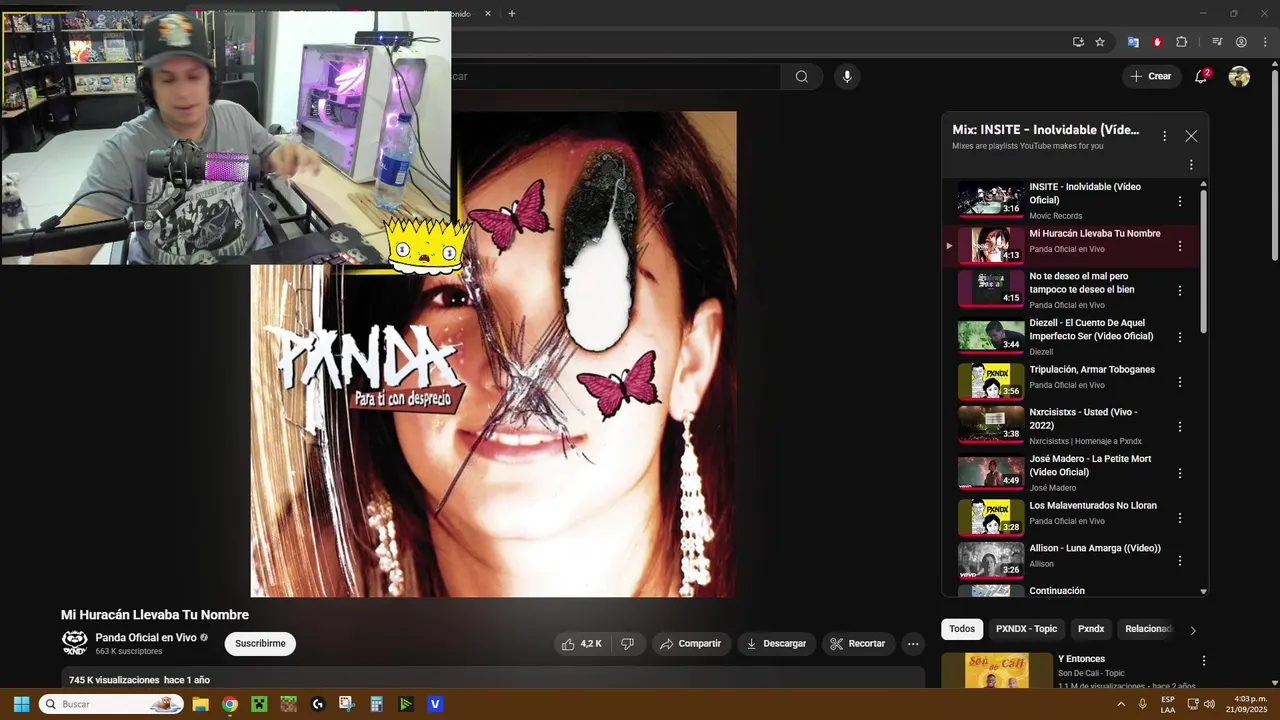Open José Madero - La Petite Mort title
1280x720 pixels.
1090,465
